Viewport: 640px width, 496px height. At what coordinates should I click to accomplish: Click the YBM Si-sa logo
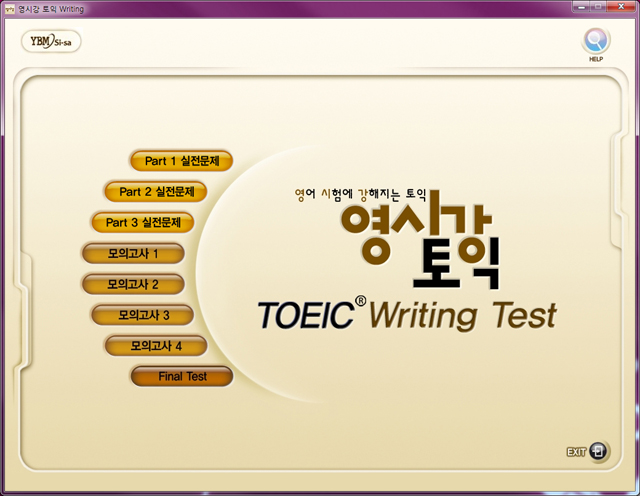[x=51, y=42]
